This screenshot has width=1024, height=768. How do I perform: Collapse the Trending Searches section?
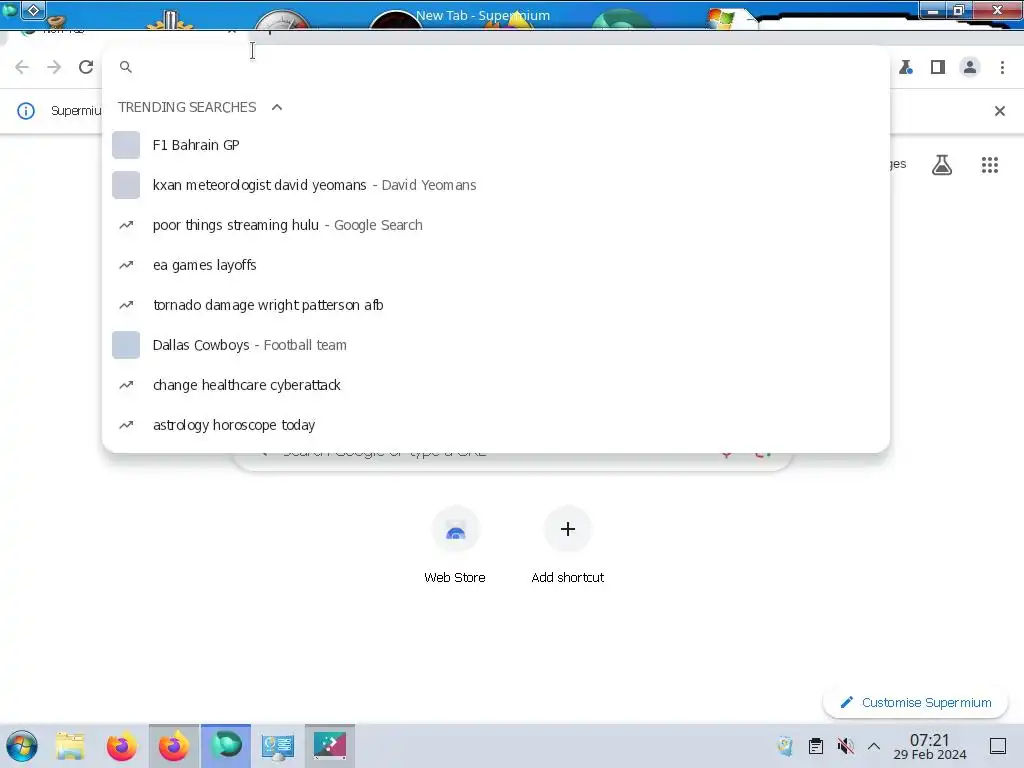pyautogui.click(x=277, y=107)
